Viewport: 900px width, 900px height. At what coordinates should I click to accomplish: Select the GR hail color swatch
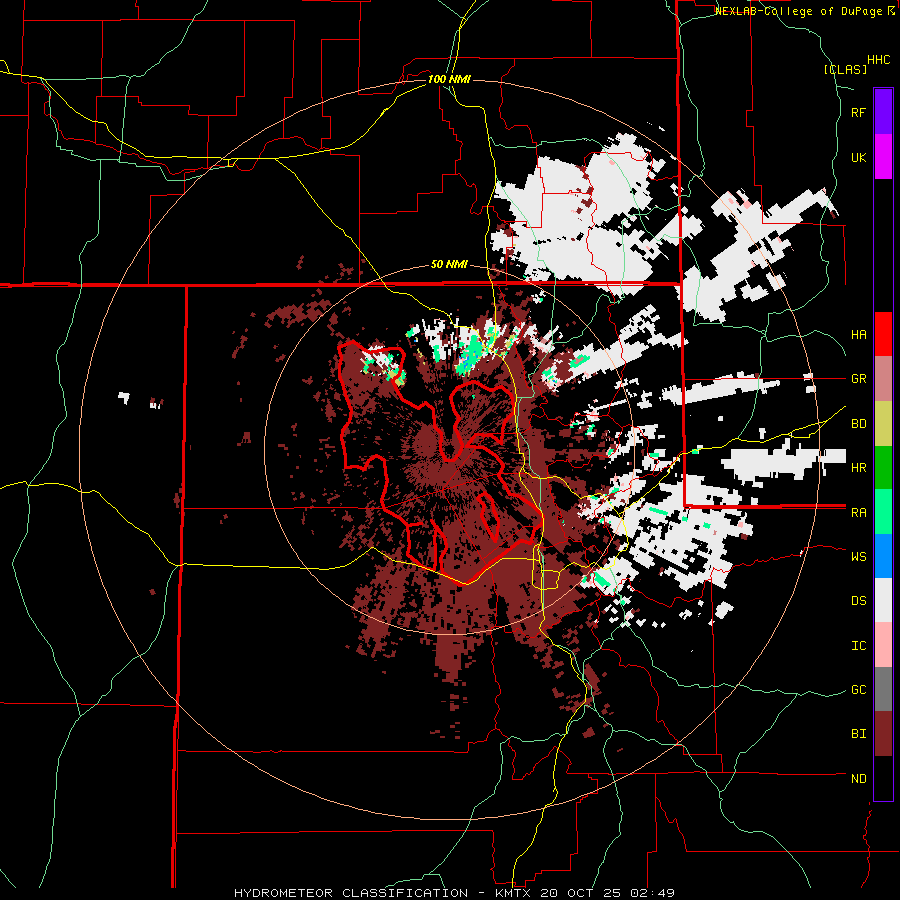(883, 379)
